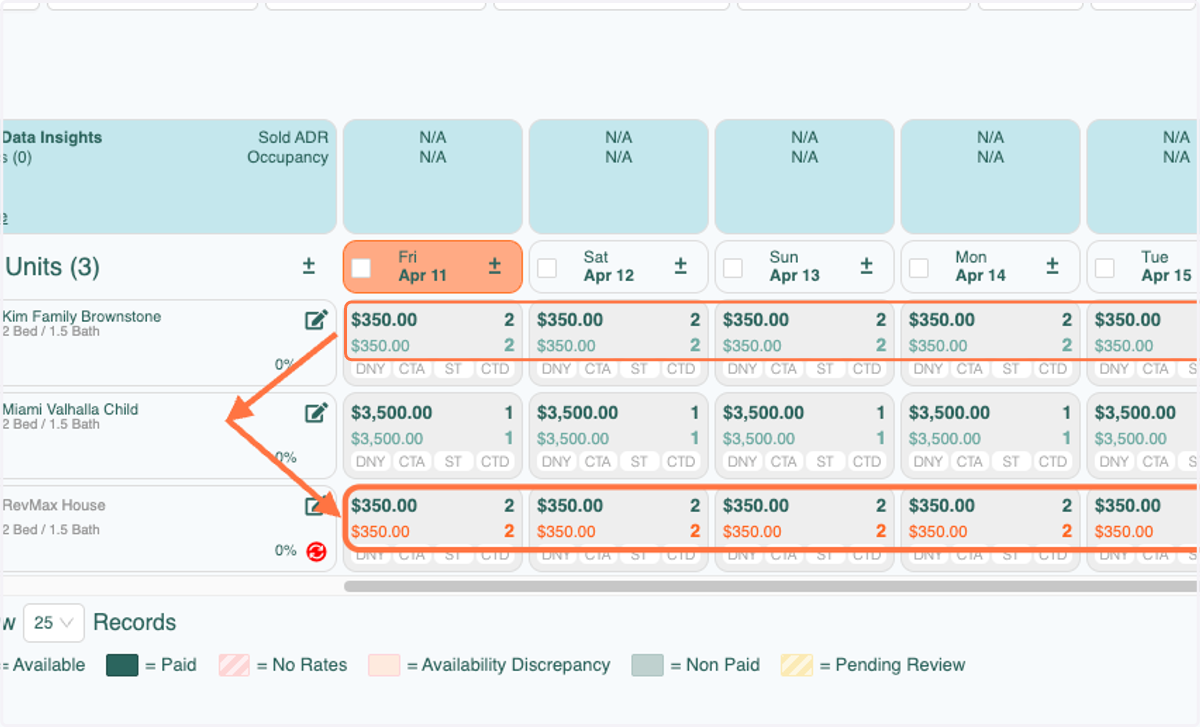The height and width of the screenshot is (727, 1200).
Task: Click the horizontal scrollbar under the grid
Action: [770, 586]
